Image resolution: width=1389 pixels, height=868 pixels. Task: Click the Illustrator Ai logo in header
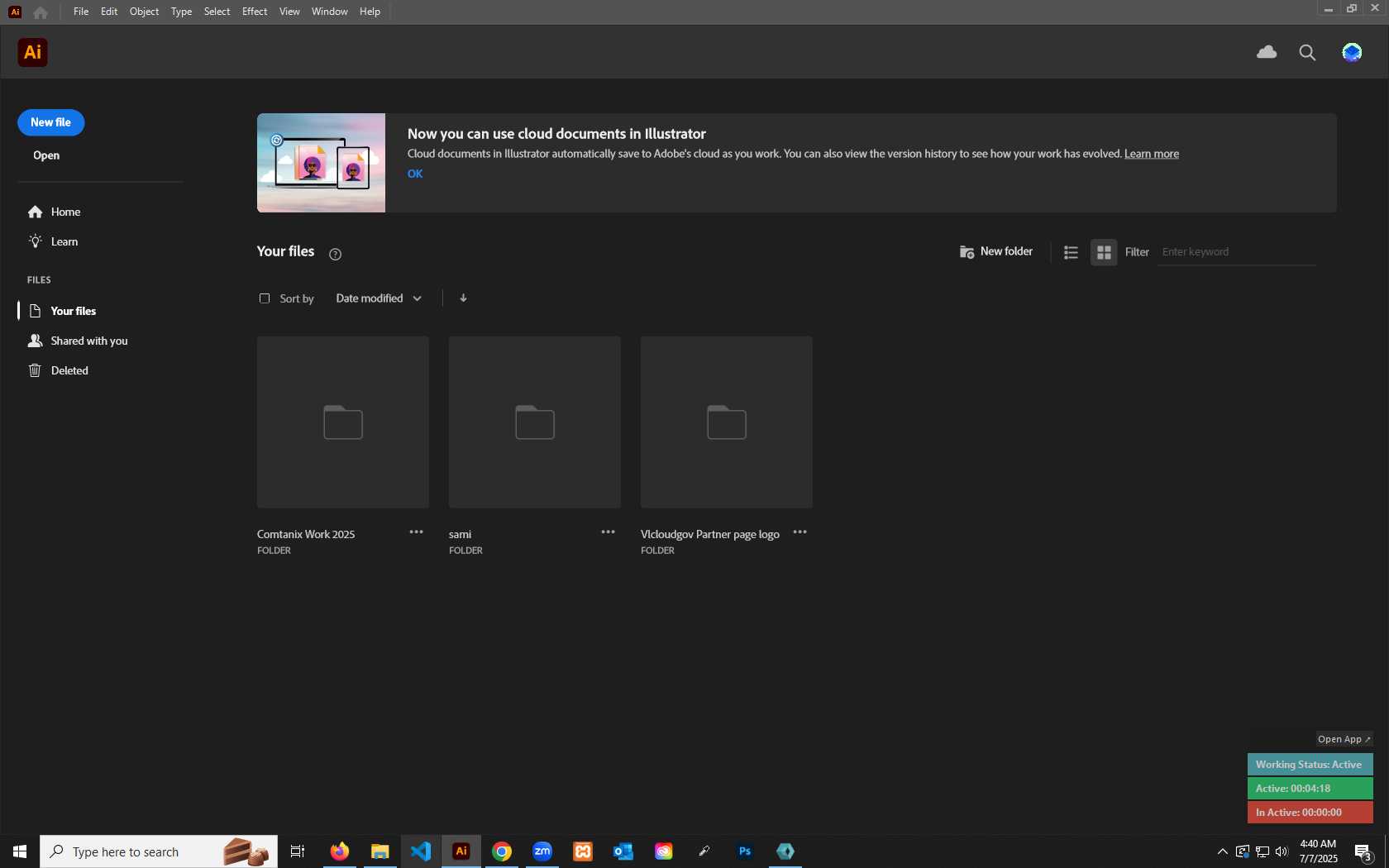click(32, 52)
